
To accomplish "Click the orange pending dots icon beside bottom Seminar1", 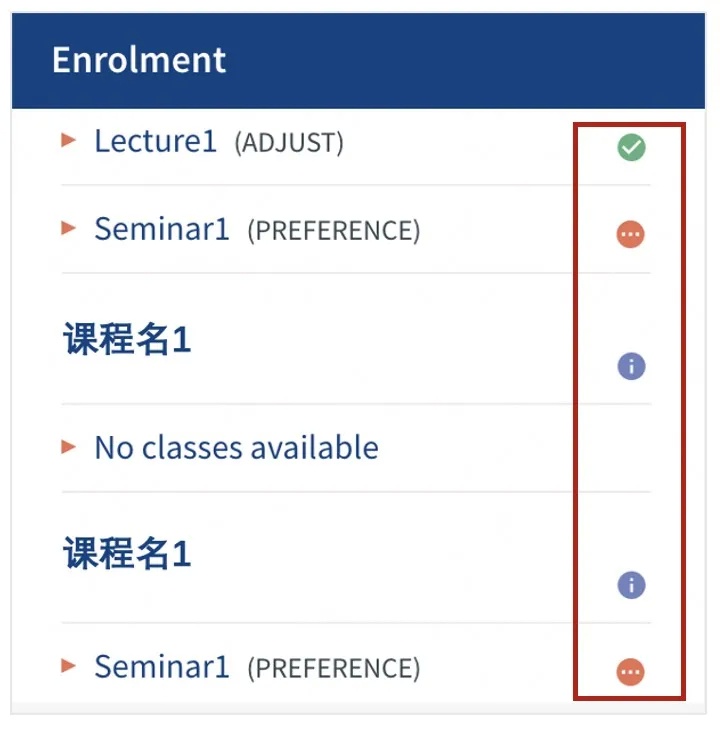I will [x=631, y=672].
